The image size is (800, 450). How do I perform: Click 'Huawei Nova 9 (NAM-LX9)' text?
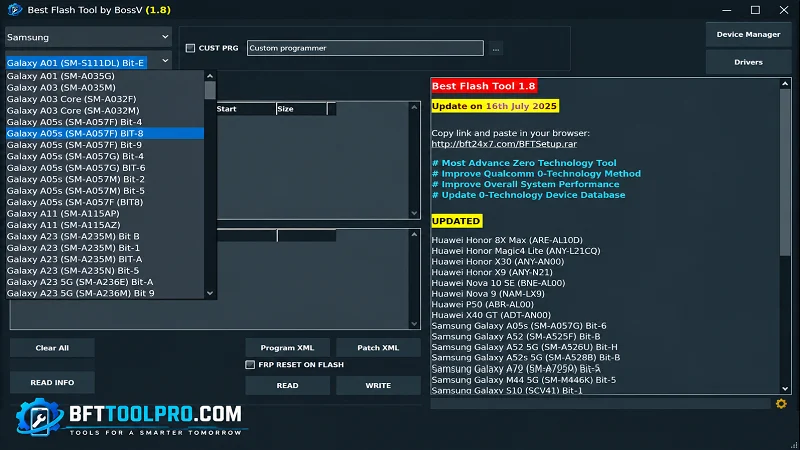(x=488, y=293)
